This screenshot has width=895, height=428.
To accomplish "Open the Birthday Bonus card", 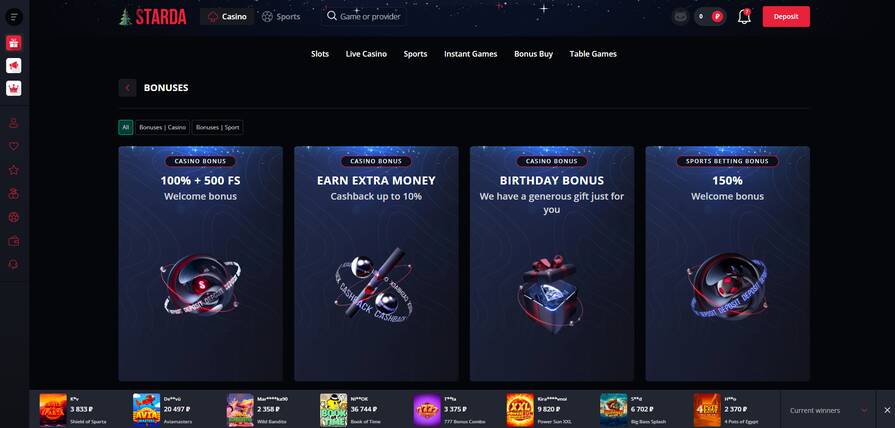I will coord(551,264).
